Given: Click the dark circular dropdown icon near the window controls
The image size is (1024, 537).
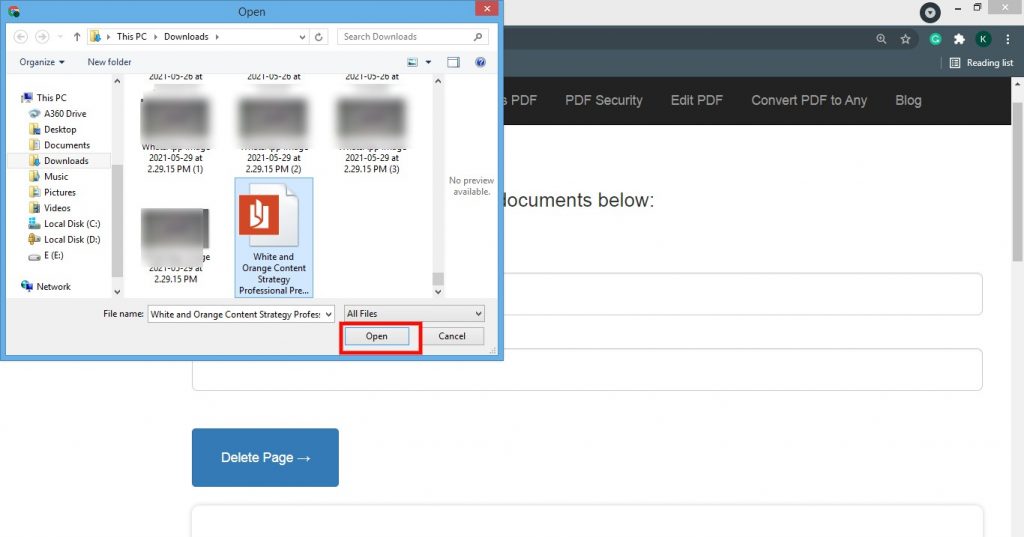Looking at the screenshot, I should pyautogui.click(x=930, y=12).
